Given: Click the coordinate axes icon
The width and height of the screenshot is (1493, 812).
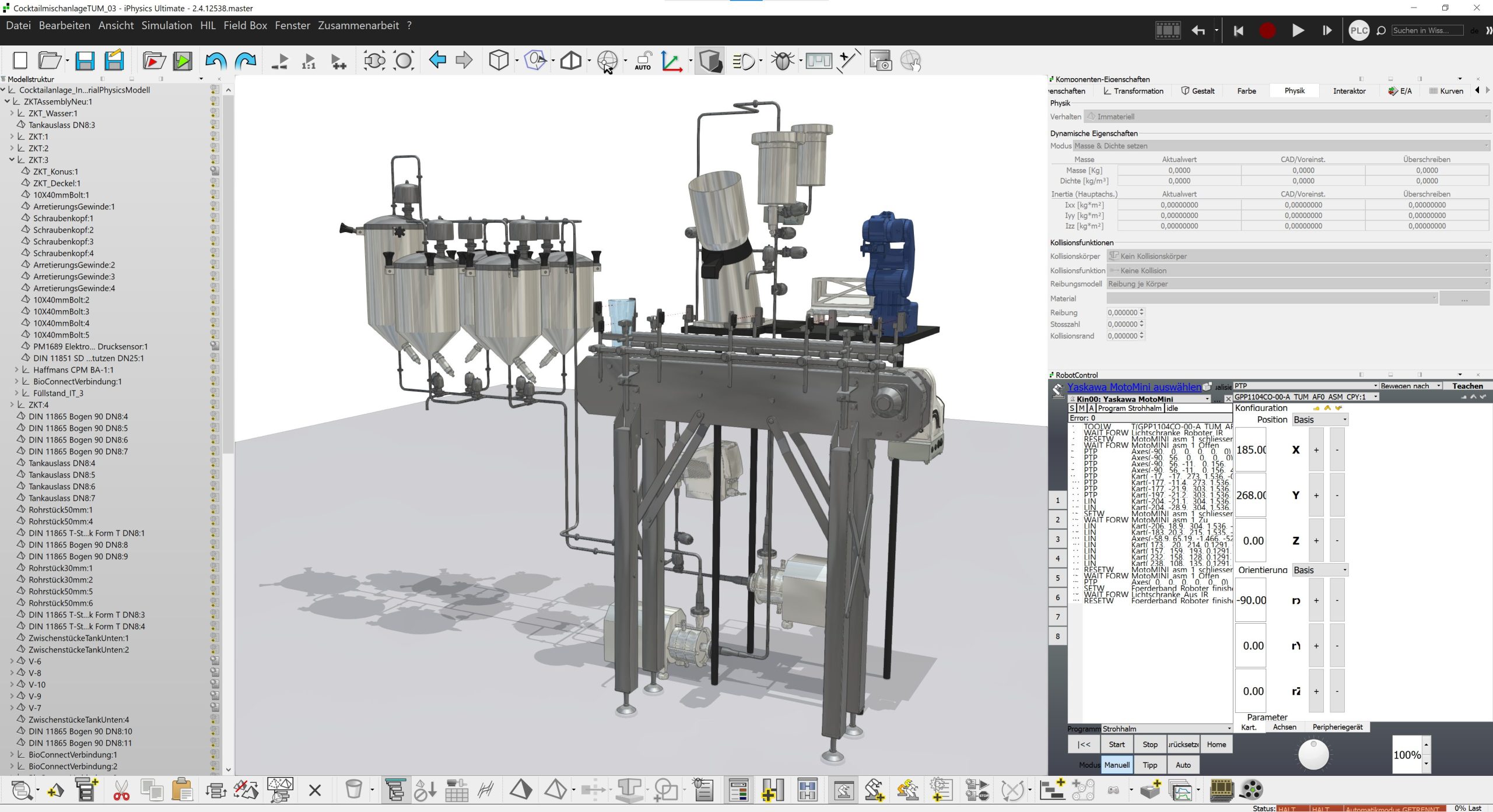Looking at the screenshot, I should tap(671, 61).
